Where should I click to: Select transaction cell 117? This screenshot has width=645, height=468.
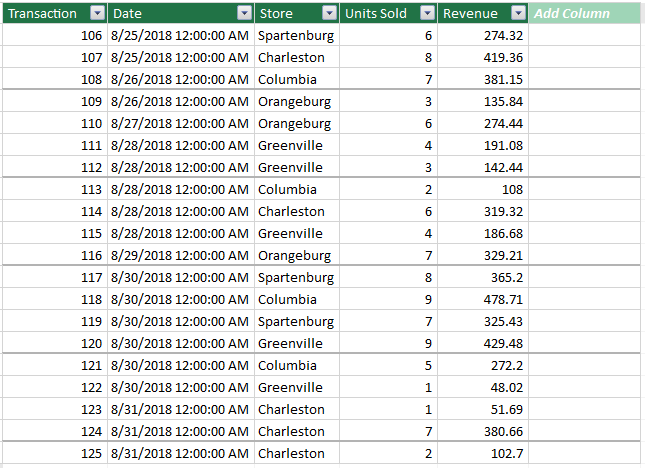pos(55,277)
